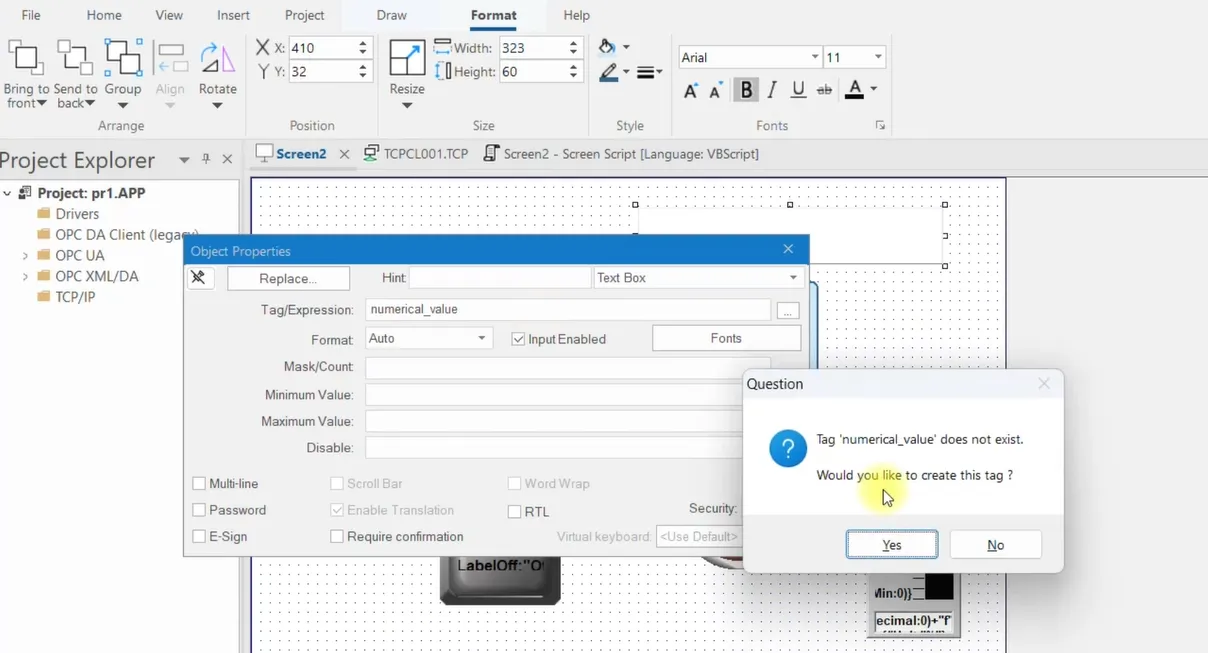Switch to the Home ribbon tab

point(104,15)
